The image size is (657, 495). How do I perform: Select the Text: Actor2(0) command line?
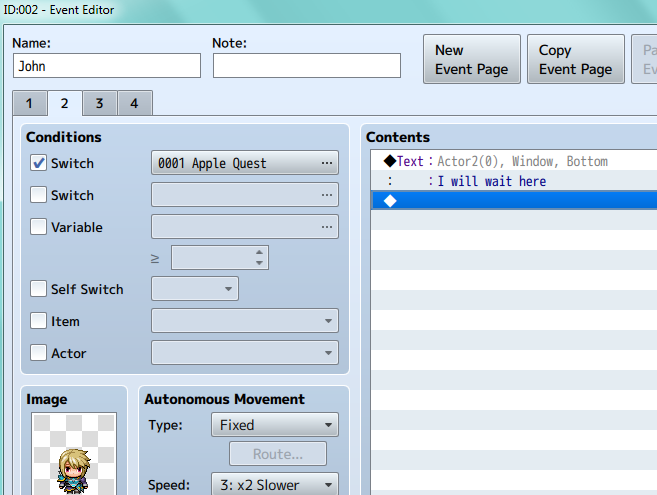pos(514,161)
